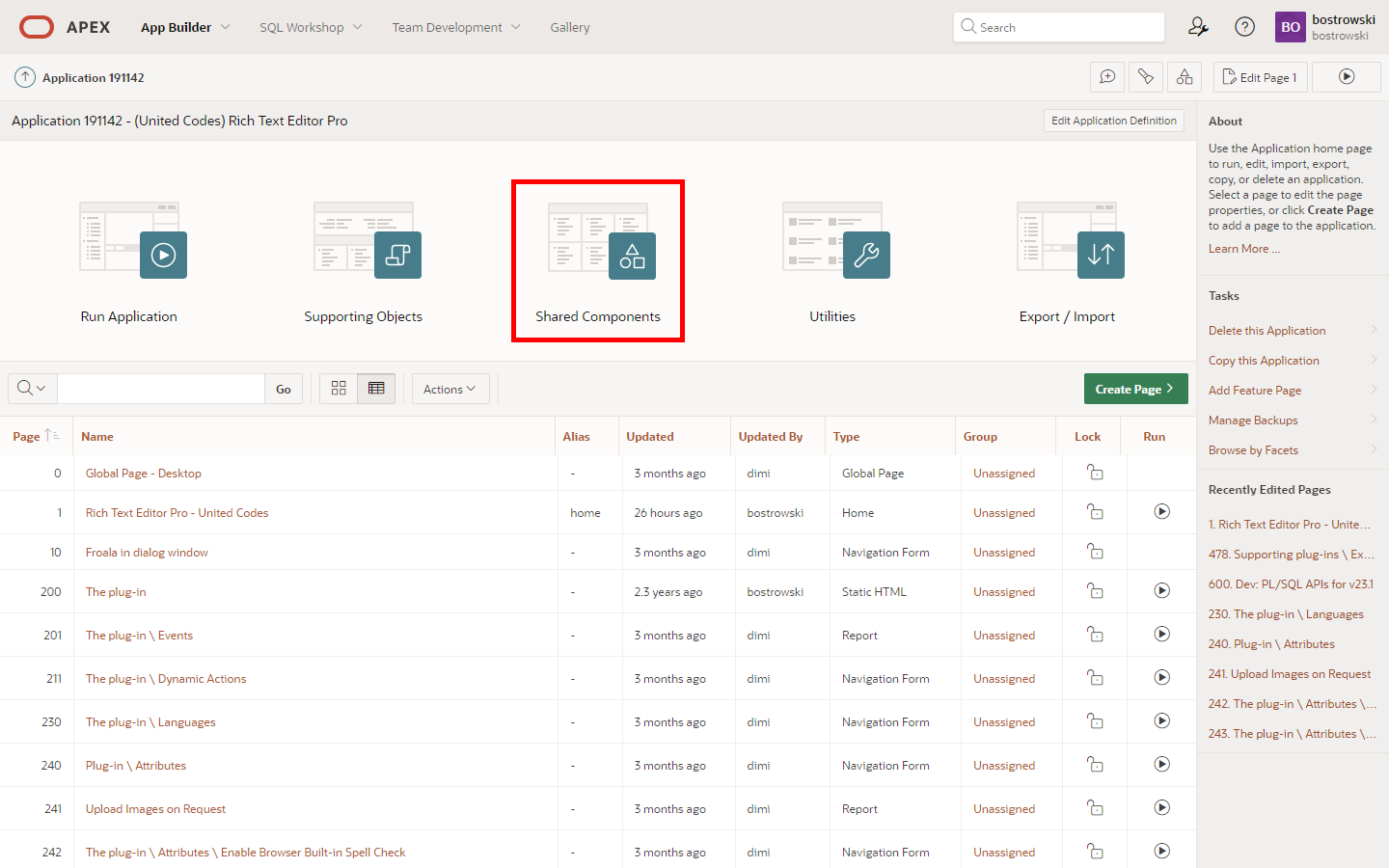Viewport: 1389px width, 868px height.
Task: Run page 200 The plug-in
Action: [x=1161, y=590]
